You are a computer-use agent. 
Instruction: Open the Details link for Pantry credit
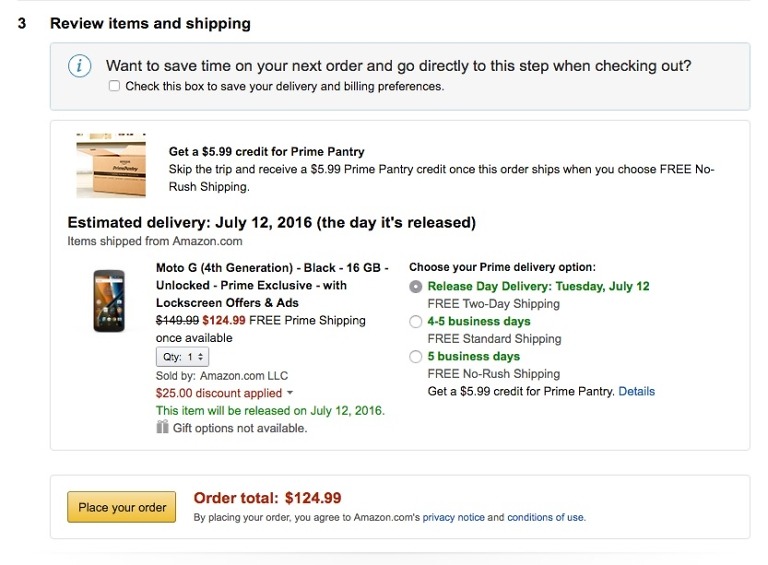(636, 391)
